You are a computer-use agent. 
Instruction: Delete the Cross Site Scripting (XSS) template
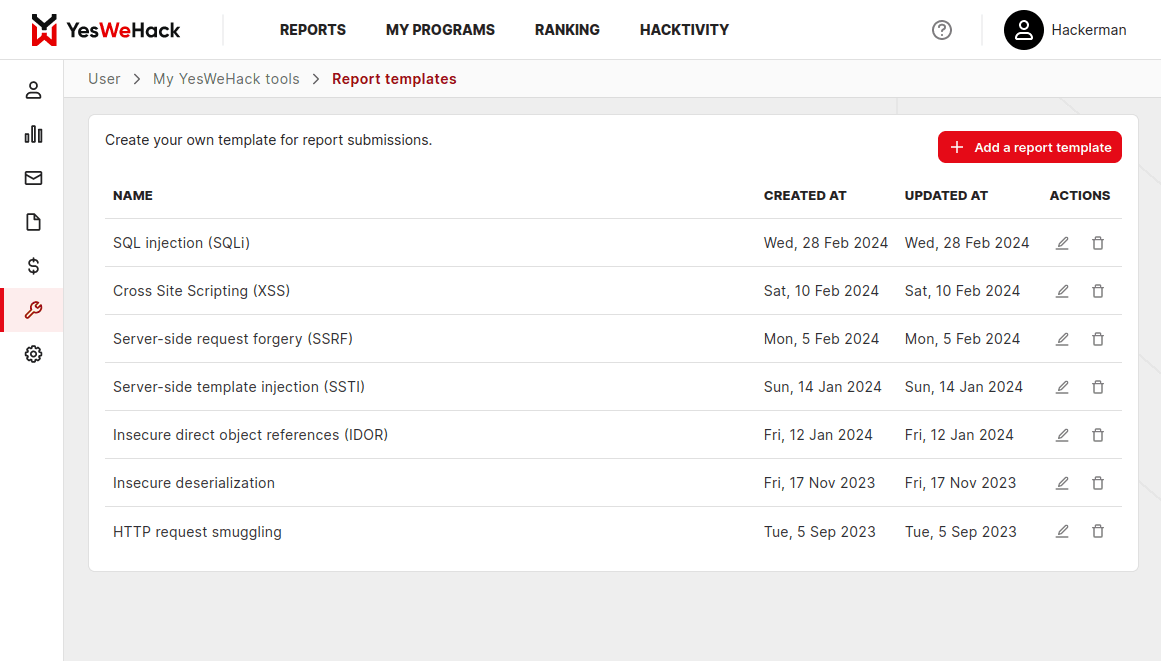coord(1098,291)
